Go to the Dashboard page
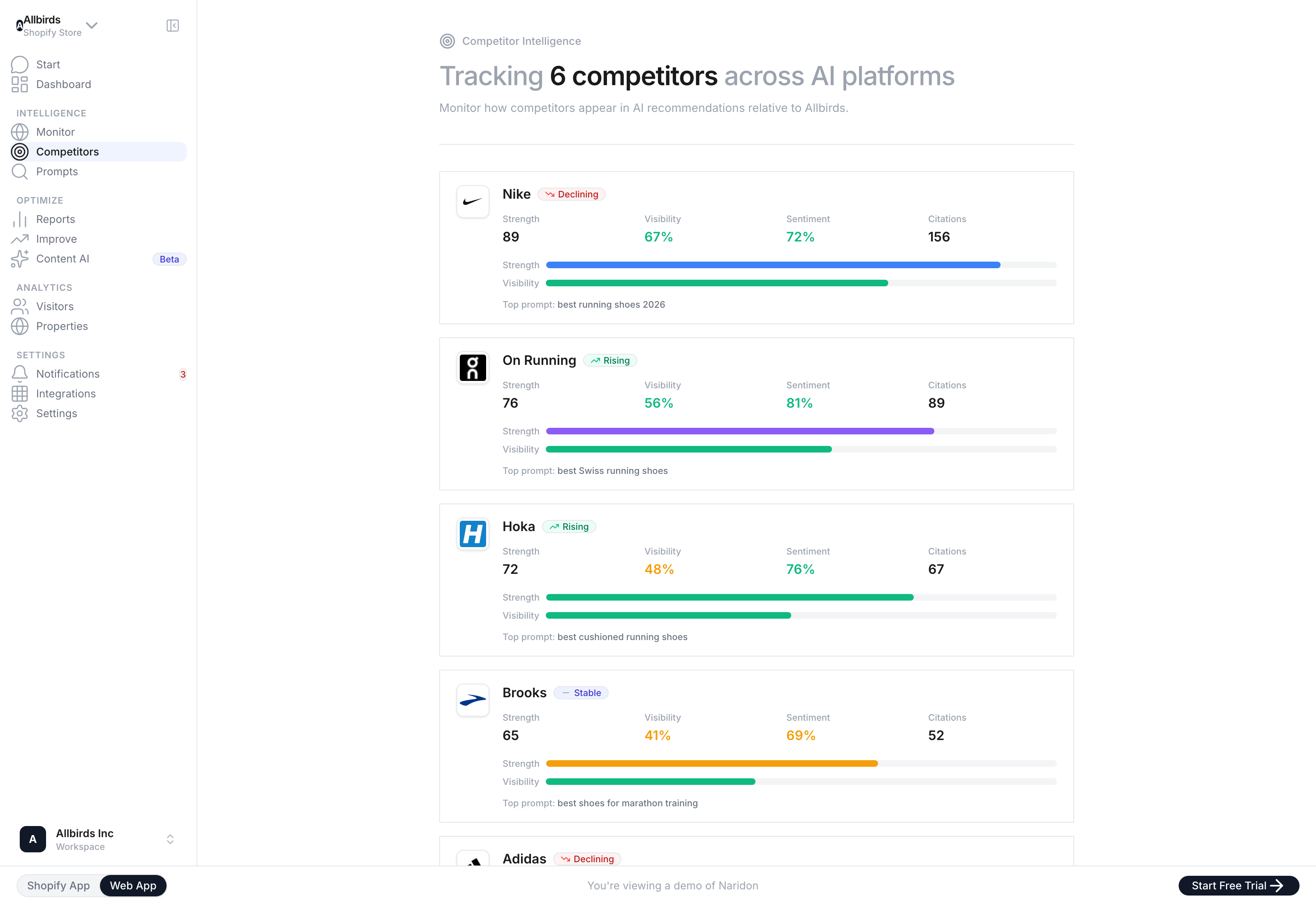 (x=99, y=84)
